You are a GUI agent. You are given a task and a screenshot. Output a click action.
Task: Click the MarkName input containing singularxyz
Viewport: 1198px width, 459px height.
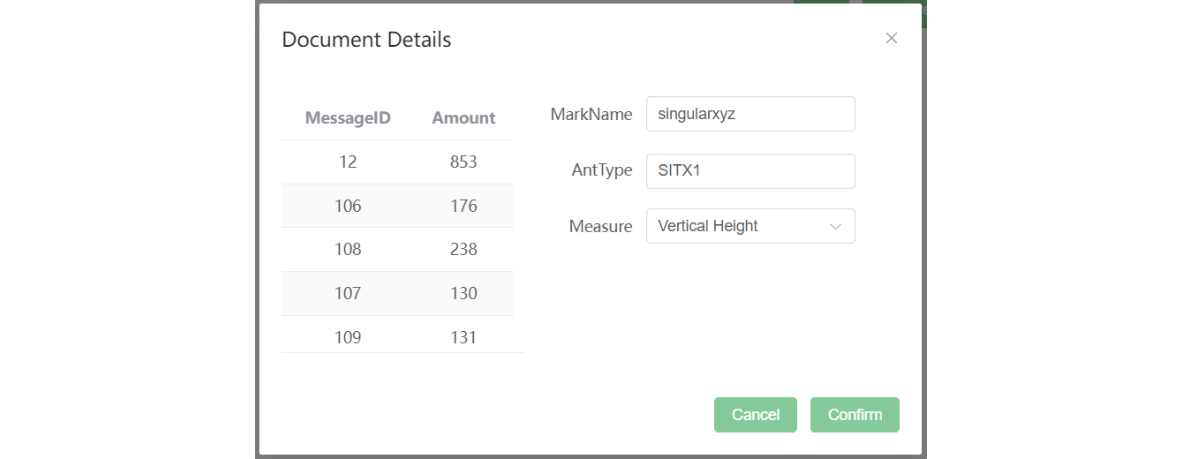pyautogui.click(x=750, y=114)
